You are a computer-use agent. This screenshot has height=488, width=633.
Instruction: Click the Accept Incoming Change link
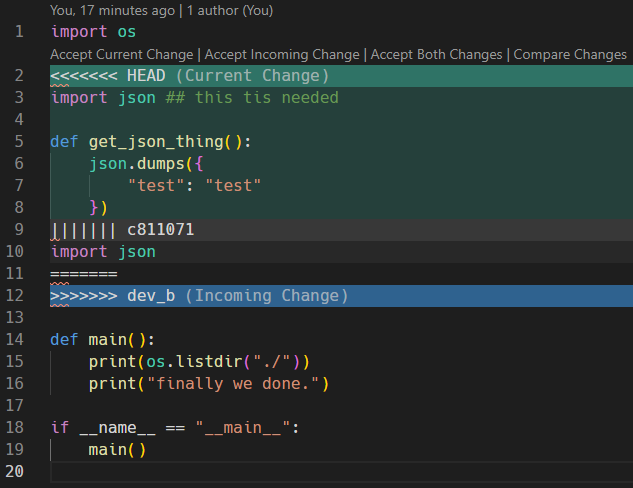pyautogui.click(x=282, y=54)
